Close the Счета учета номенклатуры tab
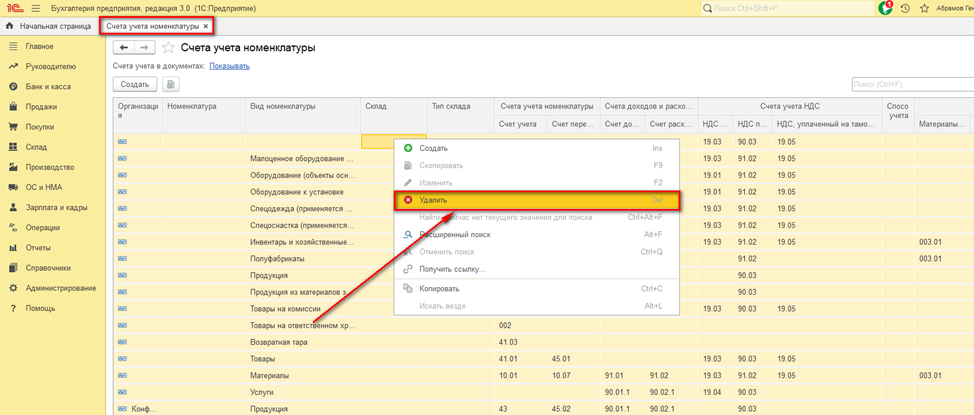The image size is (974, 415). coord(206,27)
